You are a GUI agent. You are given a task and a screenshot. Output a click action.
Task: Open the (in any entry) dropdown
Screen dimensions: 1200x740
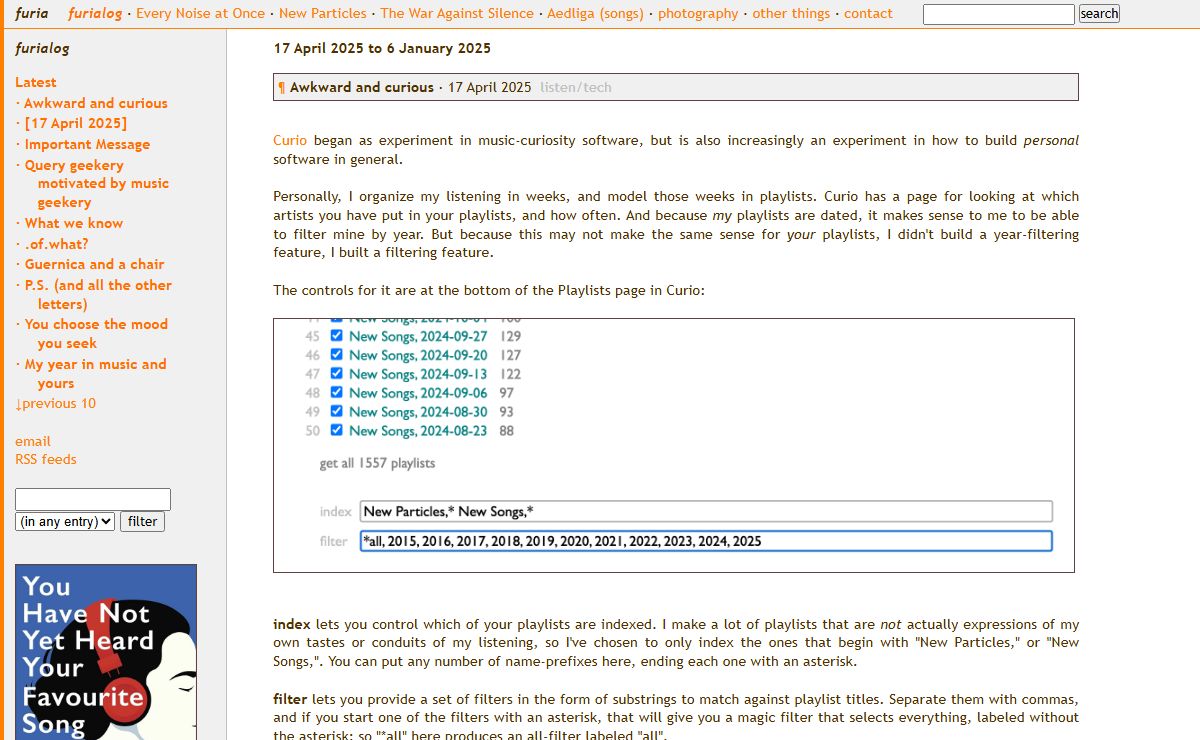pos(65,521)
